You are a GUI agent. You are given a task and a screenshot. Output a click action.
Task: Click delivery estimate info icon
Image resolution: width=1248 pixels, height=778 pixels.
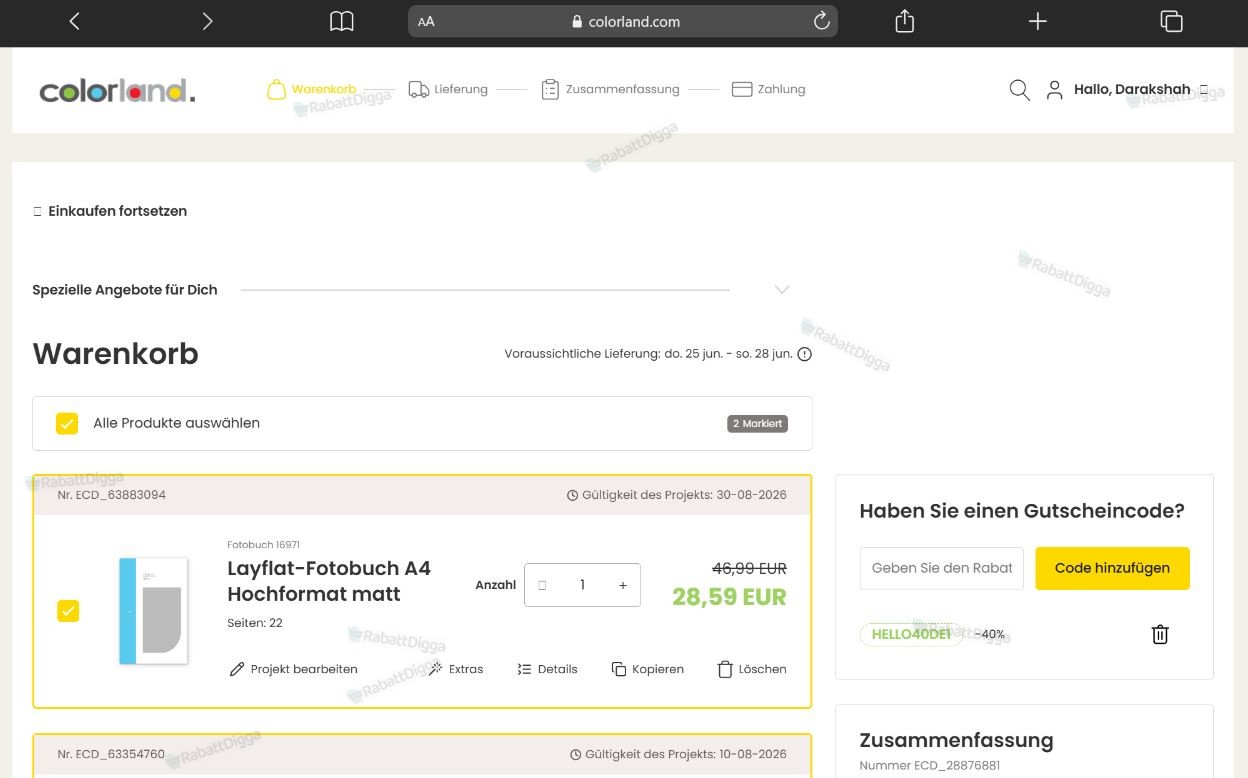tap(804, 354)
